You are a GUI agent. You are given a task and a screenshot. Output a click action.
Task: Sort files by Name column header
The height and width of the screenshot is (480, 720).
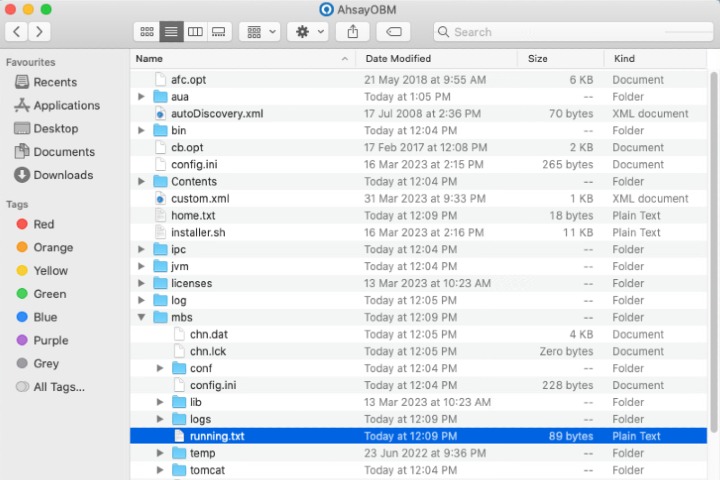pyautogui.click(x=150, y=59)
